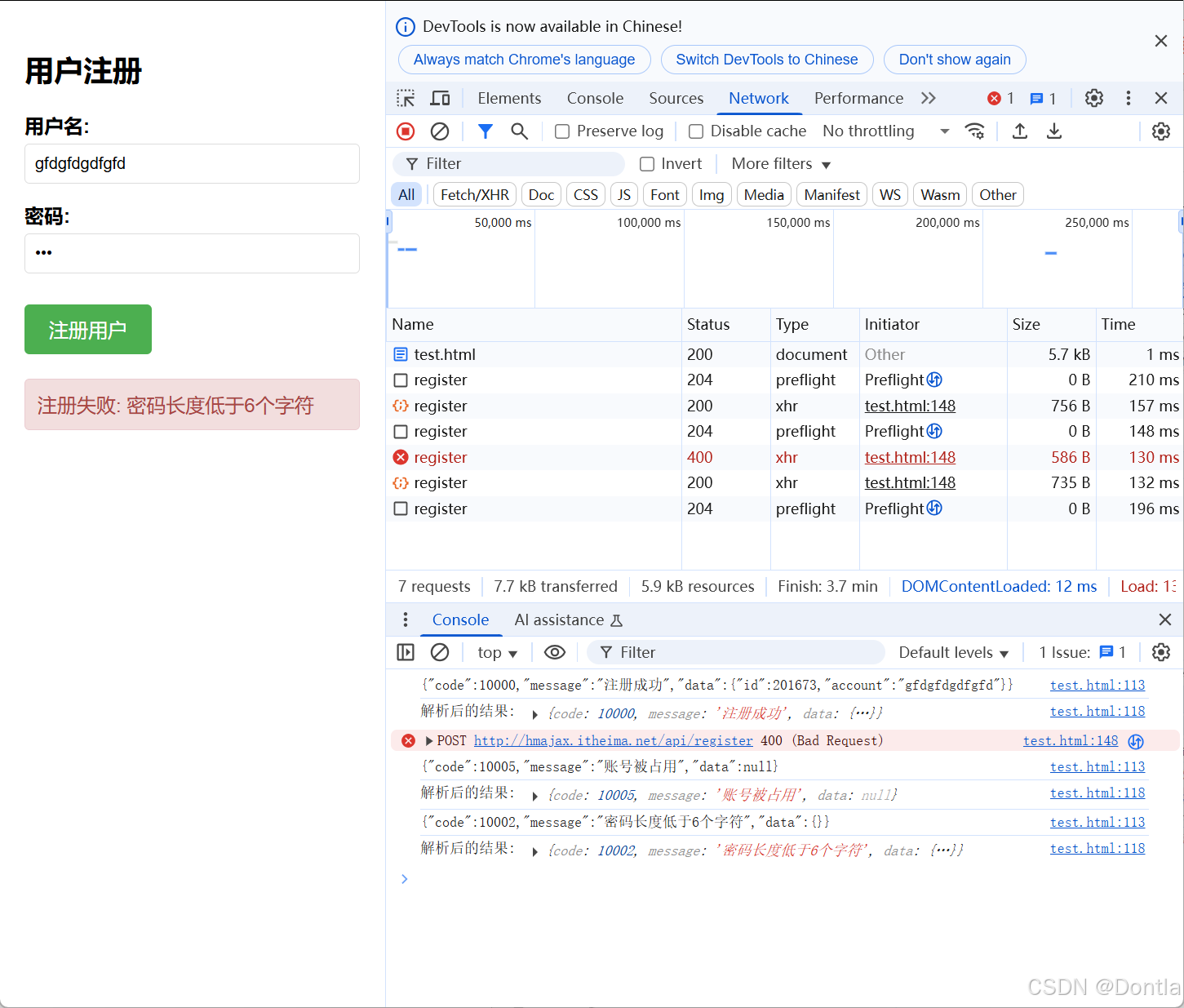This screenshot has width=1184, height=1008.
Task: Open the AI assistance drawer tab
Action: 568,620
